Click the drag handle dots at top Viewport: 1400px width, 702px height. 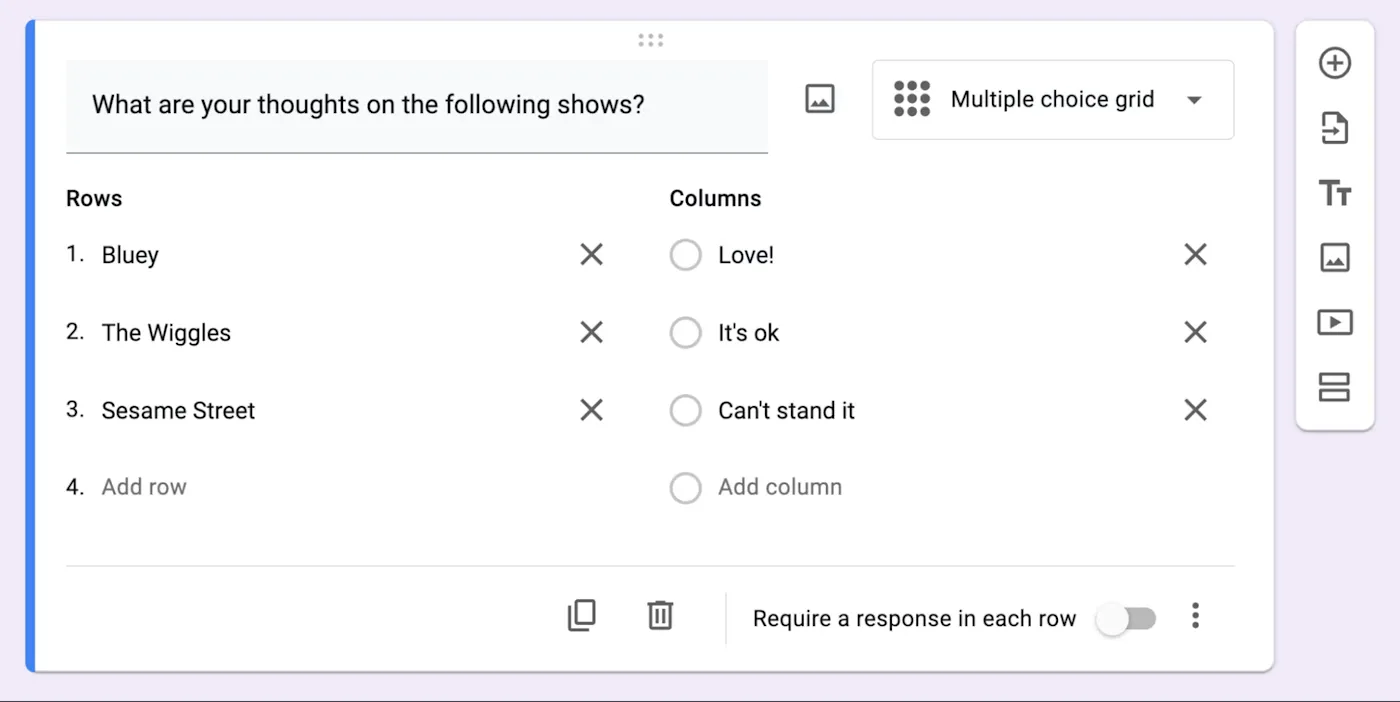[651, 40]
